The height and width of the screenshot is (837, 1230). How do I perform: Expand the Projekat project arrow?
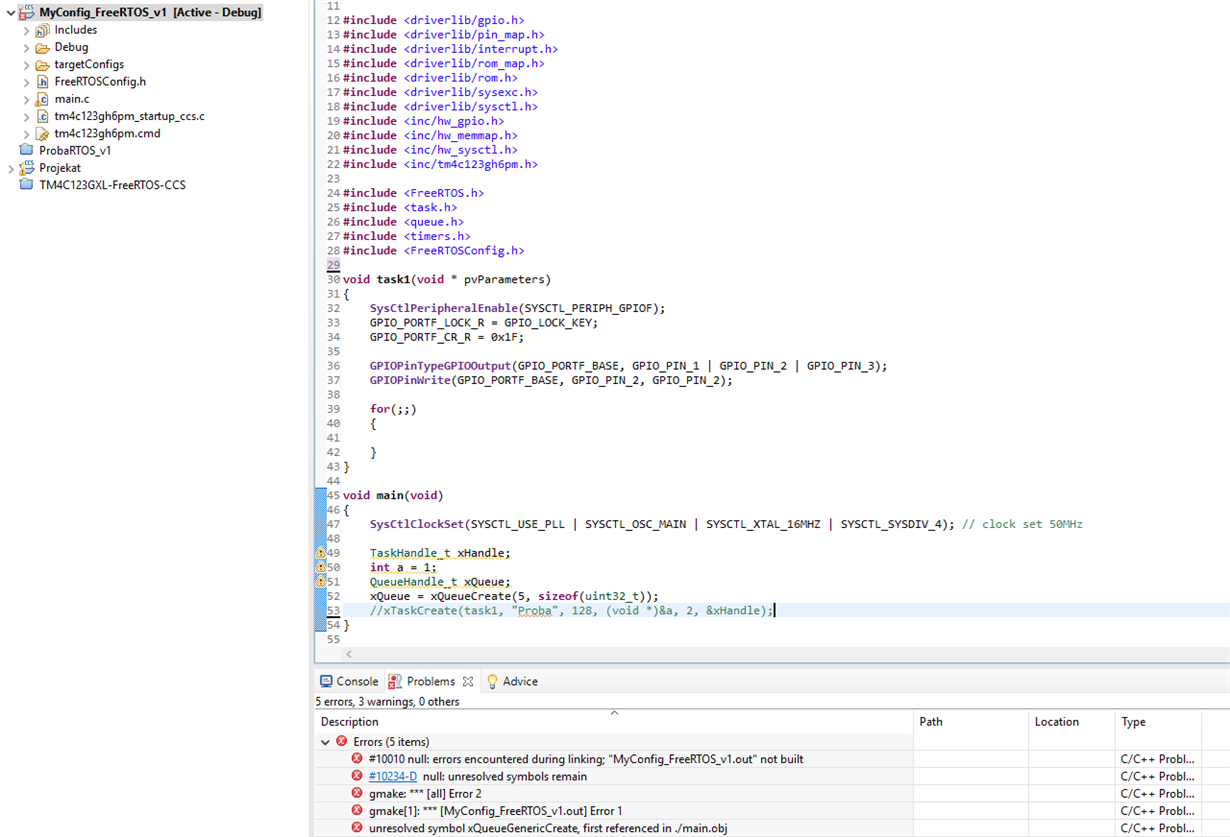pos(11,169)
